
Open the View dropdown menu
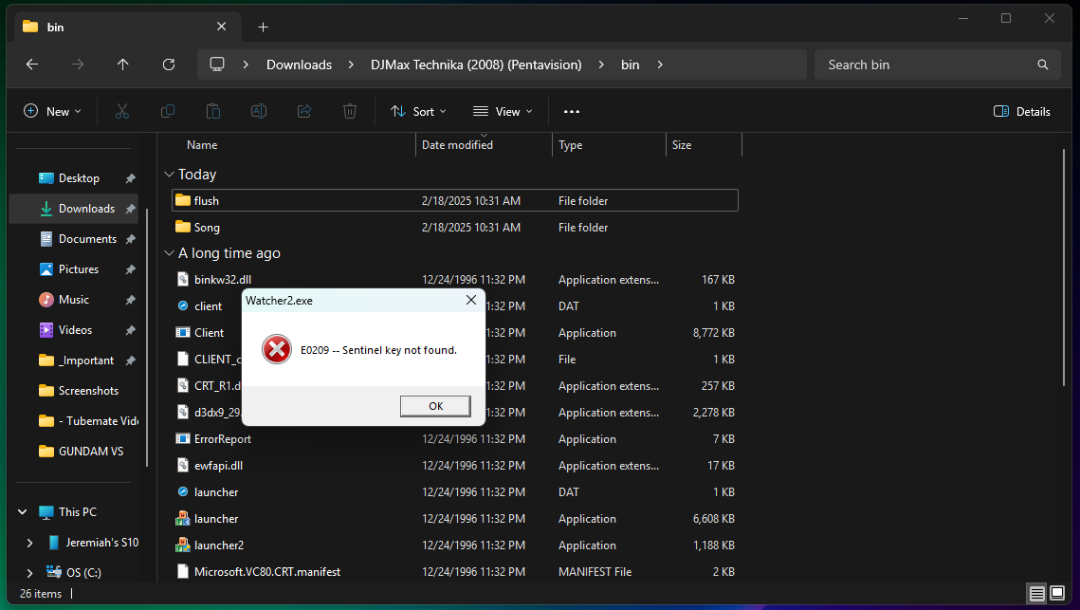point(503,112)
